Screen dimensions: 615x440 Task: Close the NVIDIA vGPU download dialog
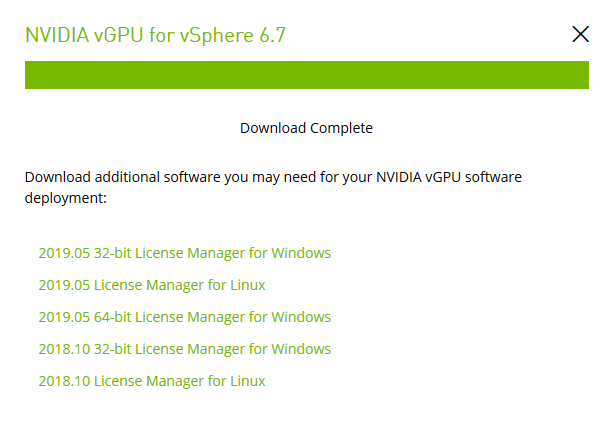point(580,34)
